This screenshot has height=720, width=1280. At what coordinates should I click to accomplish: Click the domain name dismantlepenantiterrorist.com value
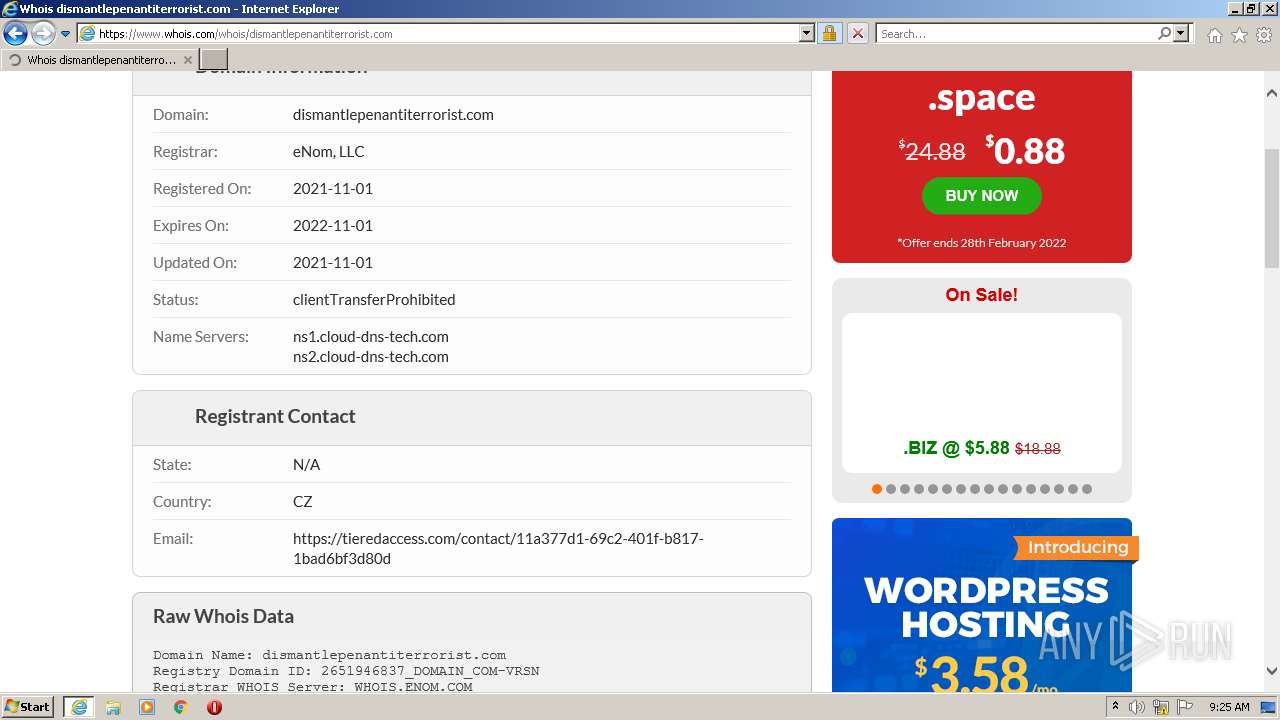point(393,115)
